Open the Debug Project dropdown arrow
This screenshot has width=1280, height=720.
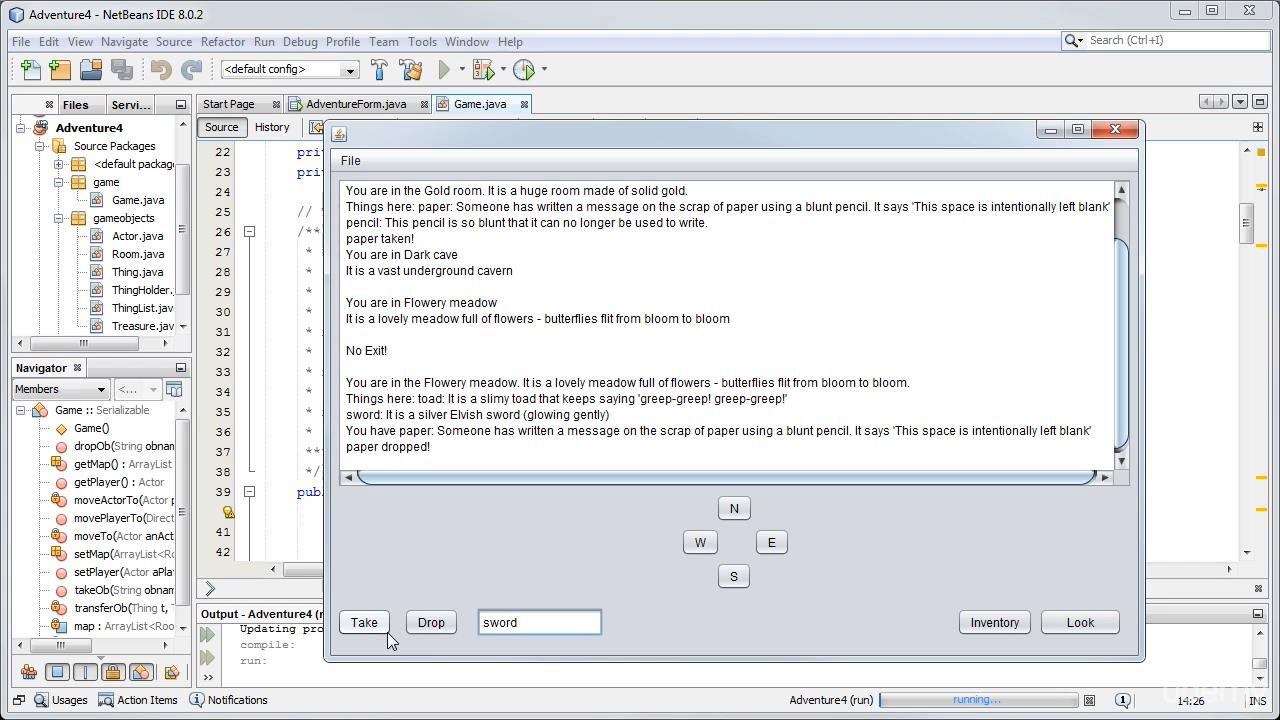pyautogui.click(x=503, y=69)
